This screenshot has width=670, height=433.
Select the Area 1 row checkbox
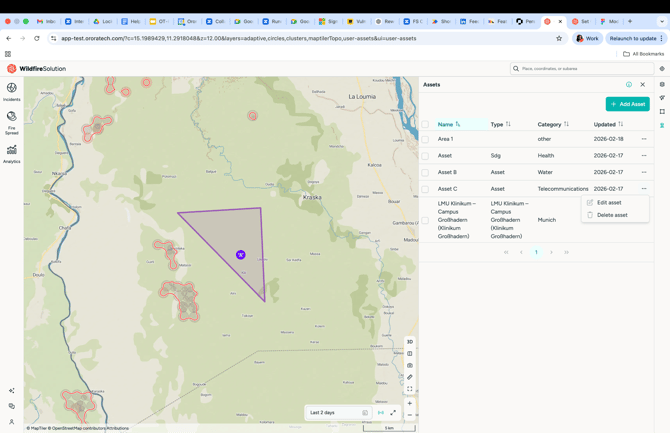[x=425, y=139]
